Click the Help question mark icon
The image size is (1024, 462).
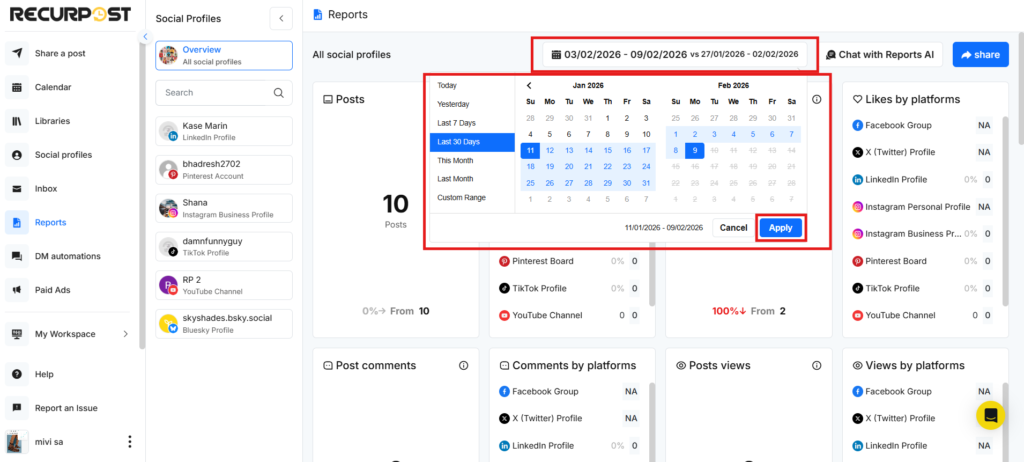click(17, 374)
